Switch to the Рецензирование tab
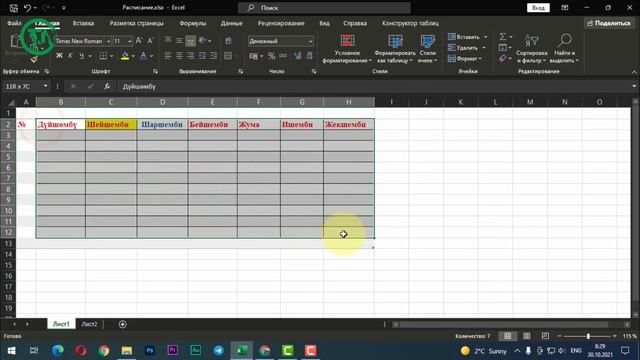This screenshot has width=640, height=360. click(x=281, y=23)
